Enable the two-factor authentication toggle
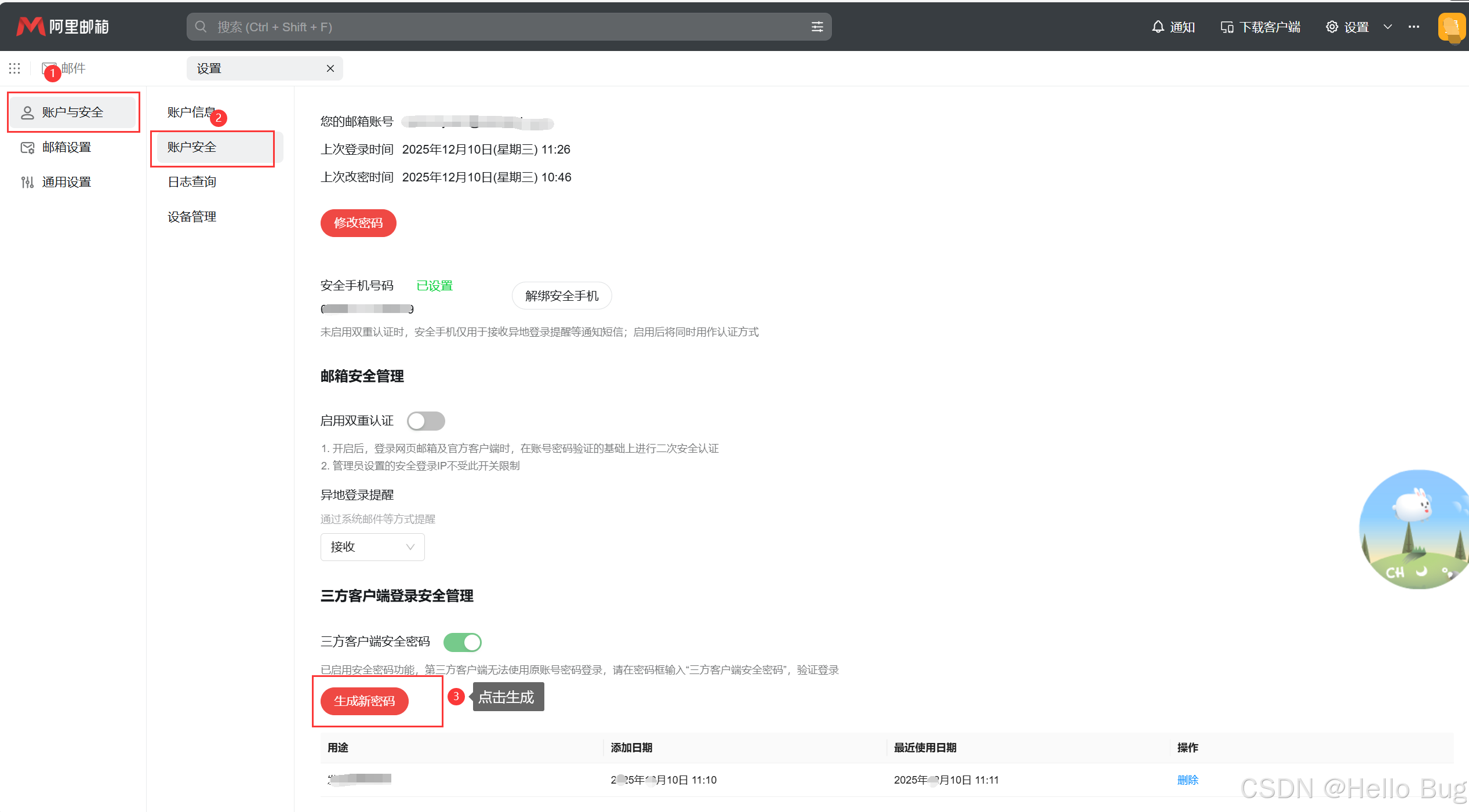Screen dimensions: 1469x812 pos(426,421)
